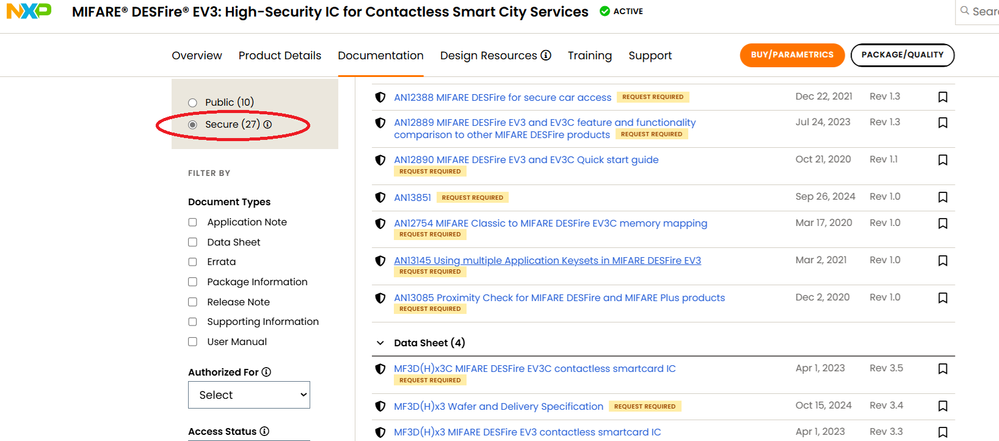Select the Secure (27) radio button
Screen dimensions: 999x441
click(193, 125)
